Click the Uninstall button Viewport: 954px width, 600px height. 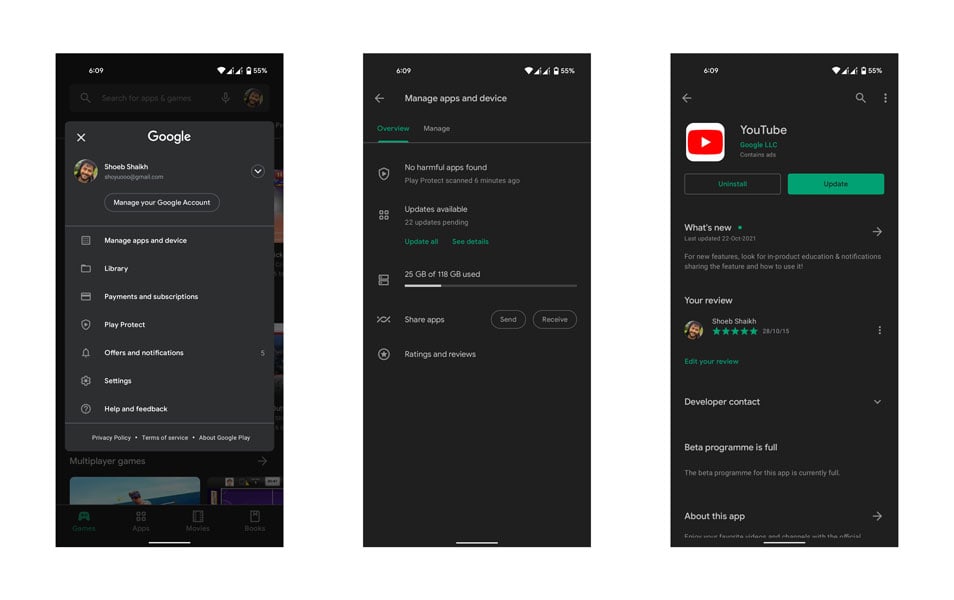point(733,184)
